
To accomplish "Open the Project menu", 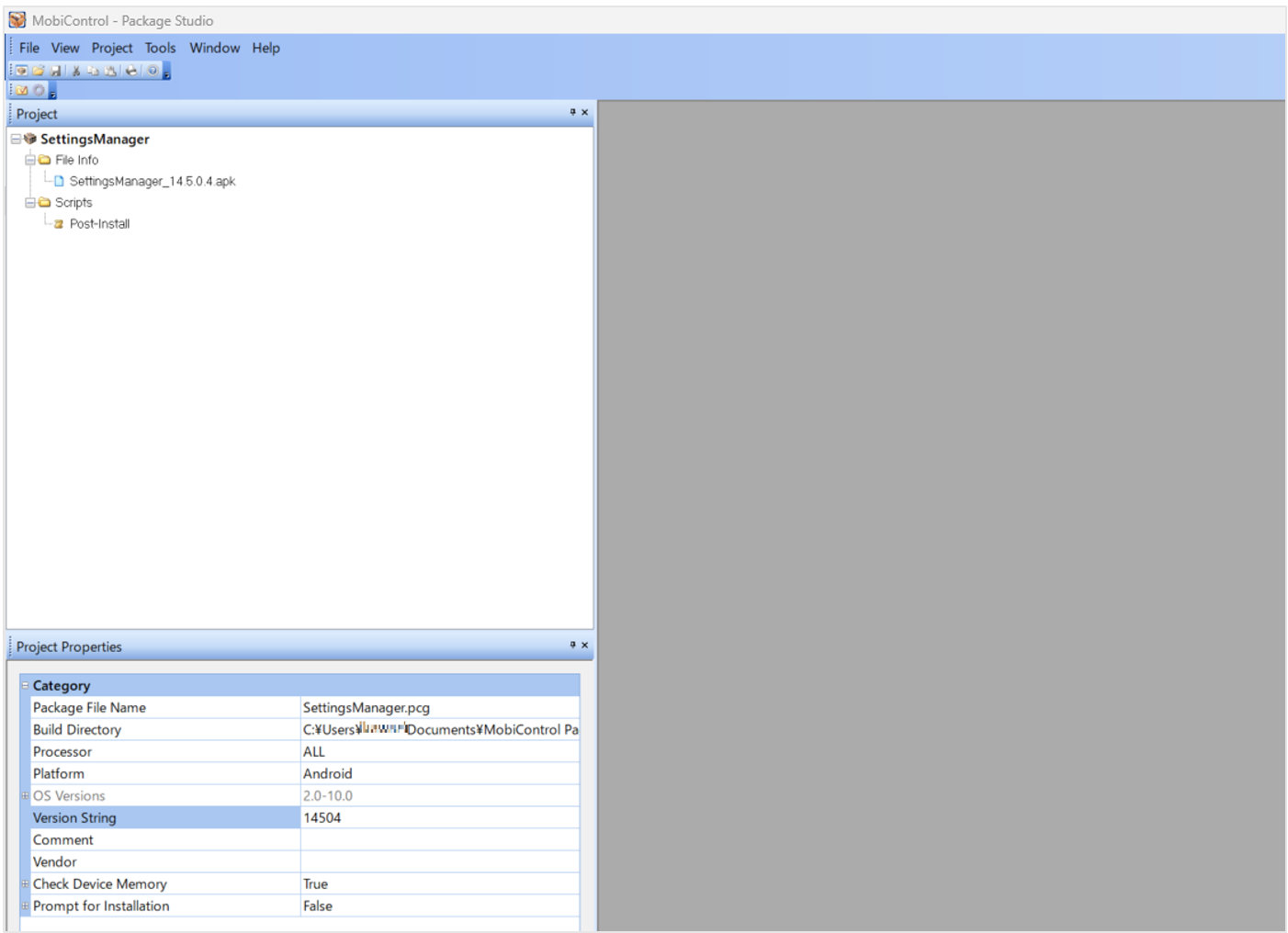I will tap(112, 48).
